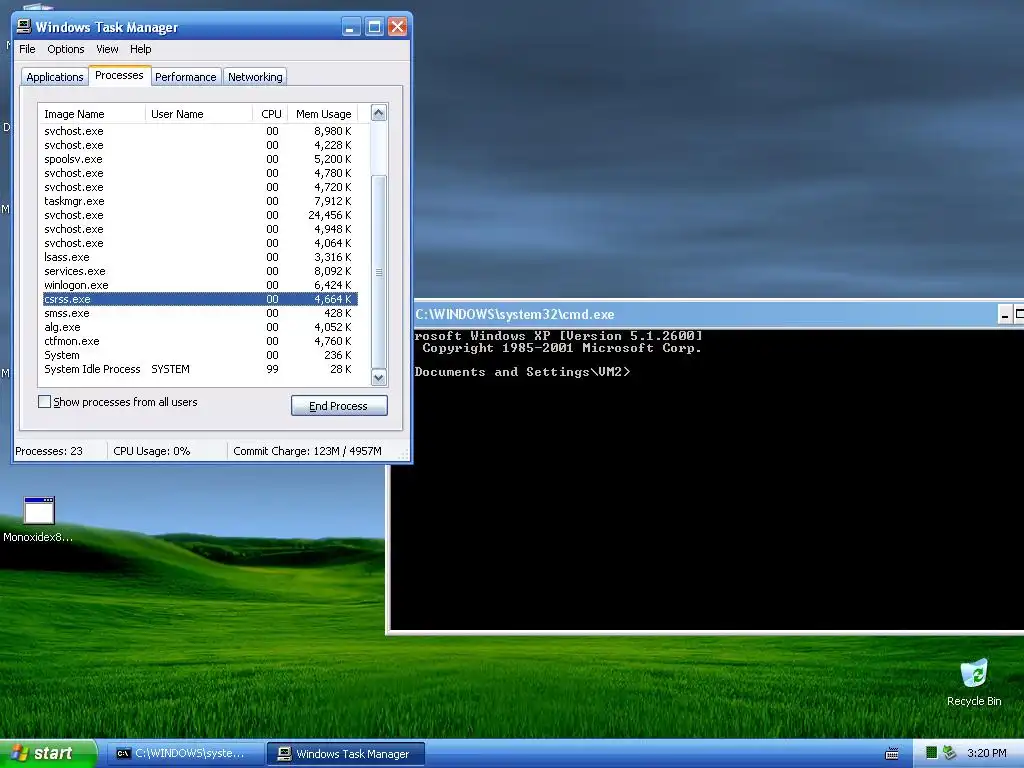The width and height of the screenshot is (1024, 768).
Task: Select svchost.exe row using 8,980 K
Action: pyautogui.click(x=200, y=131)
